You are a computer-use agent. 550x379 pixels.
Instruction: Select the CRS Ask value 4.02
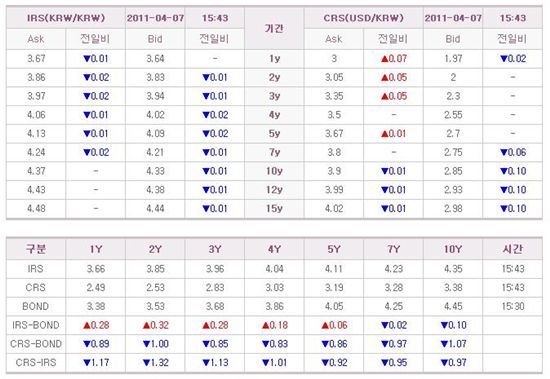coord(334,208)
